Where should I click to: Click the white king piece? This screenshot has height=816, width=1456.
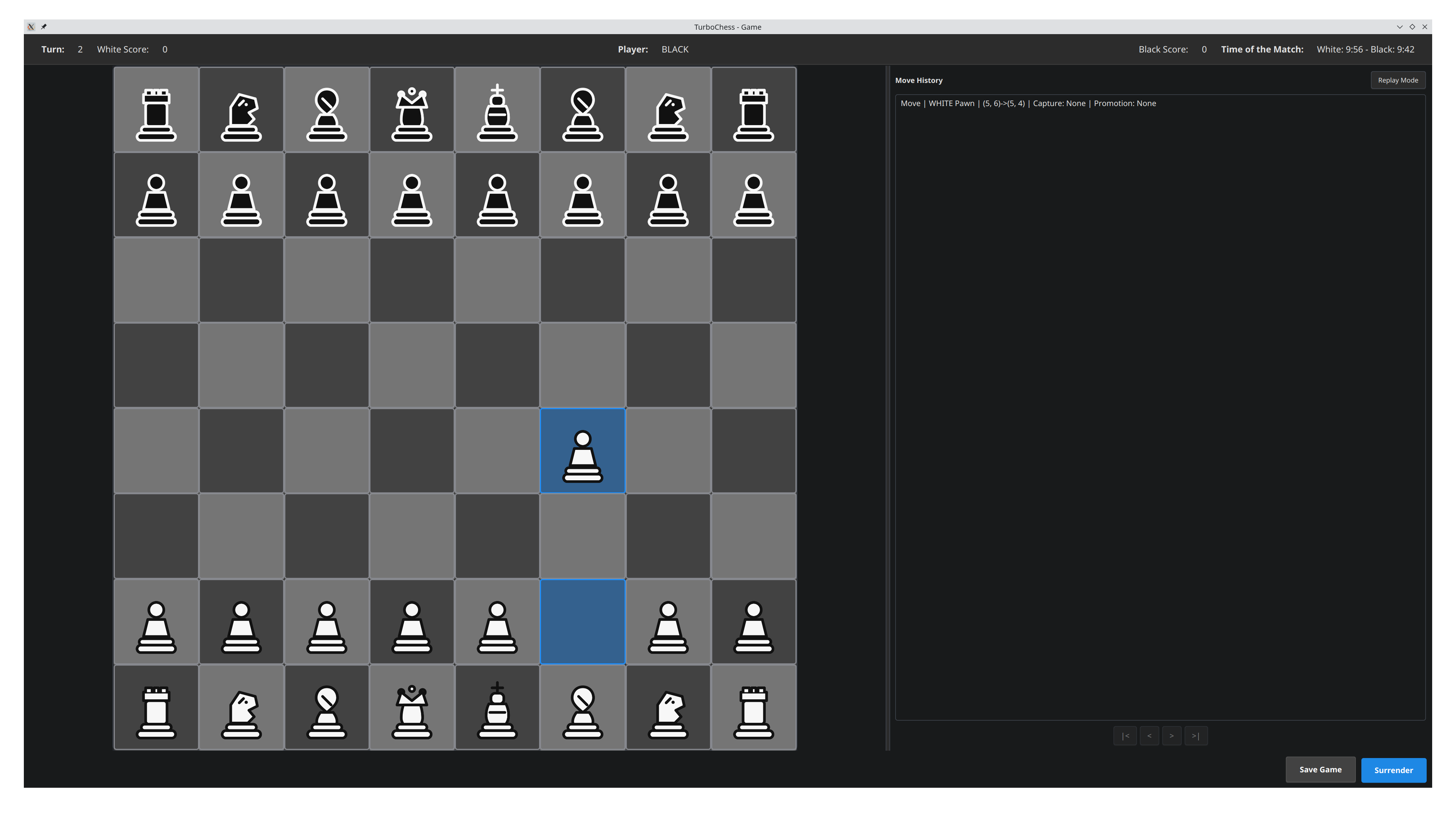point(497,707)
